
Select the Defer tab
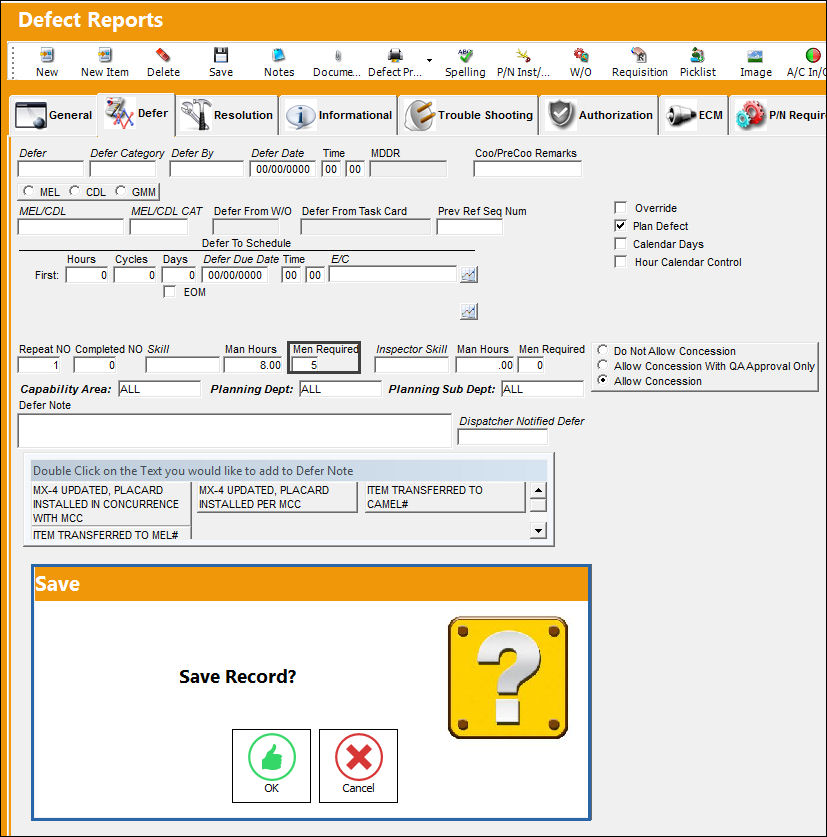coord(136,114)
